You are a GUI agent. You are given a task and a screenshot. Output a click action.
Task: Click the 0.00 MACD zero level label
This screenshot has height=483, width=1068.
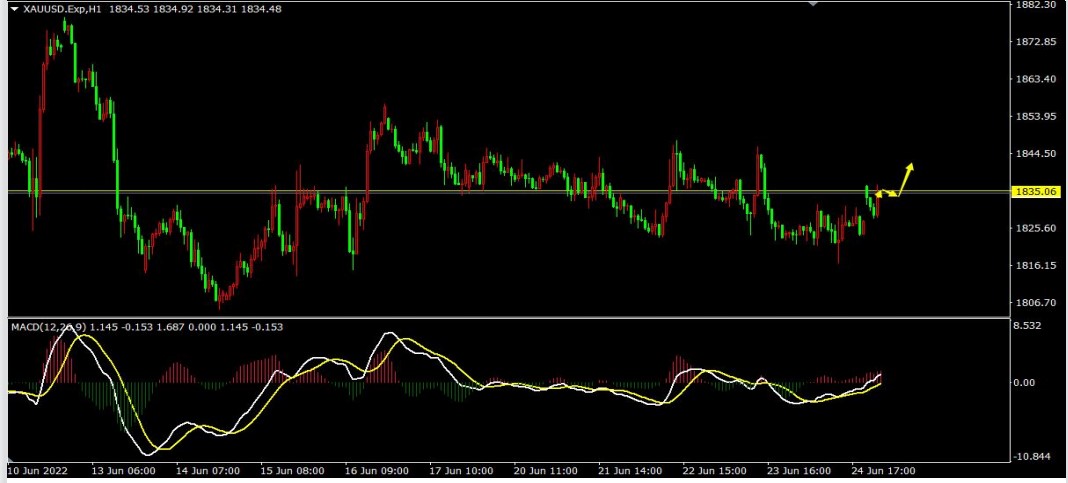[x=1026, y=383]
